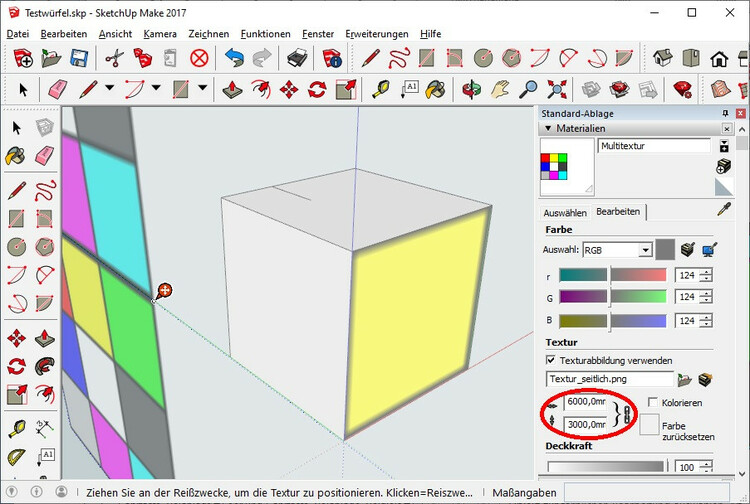Activate the Move tool in left toolbar

(x=17, y=338)
